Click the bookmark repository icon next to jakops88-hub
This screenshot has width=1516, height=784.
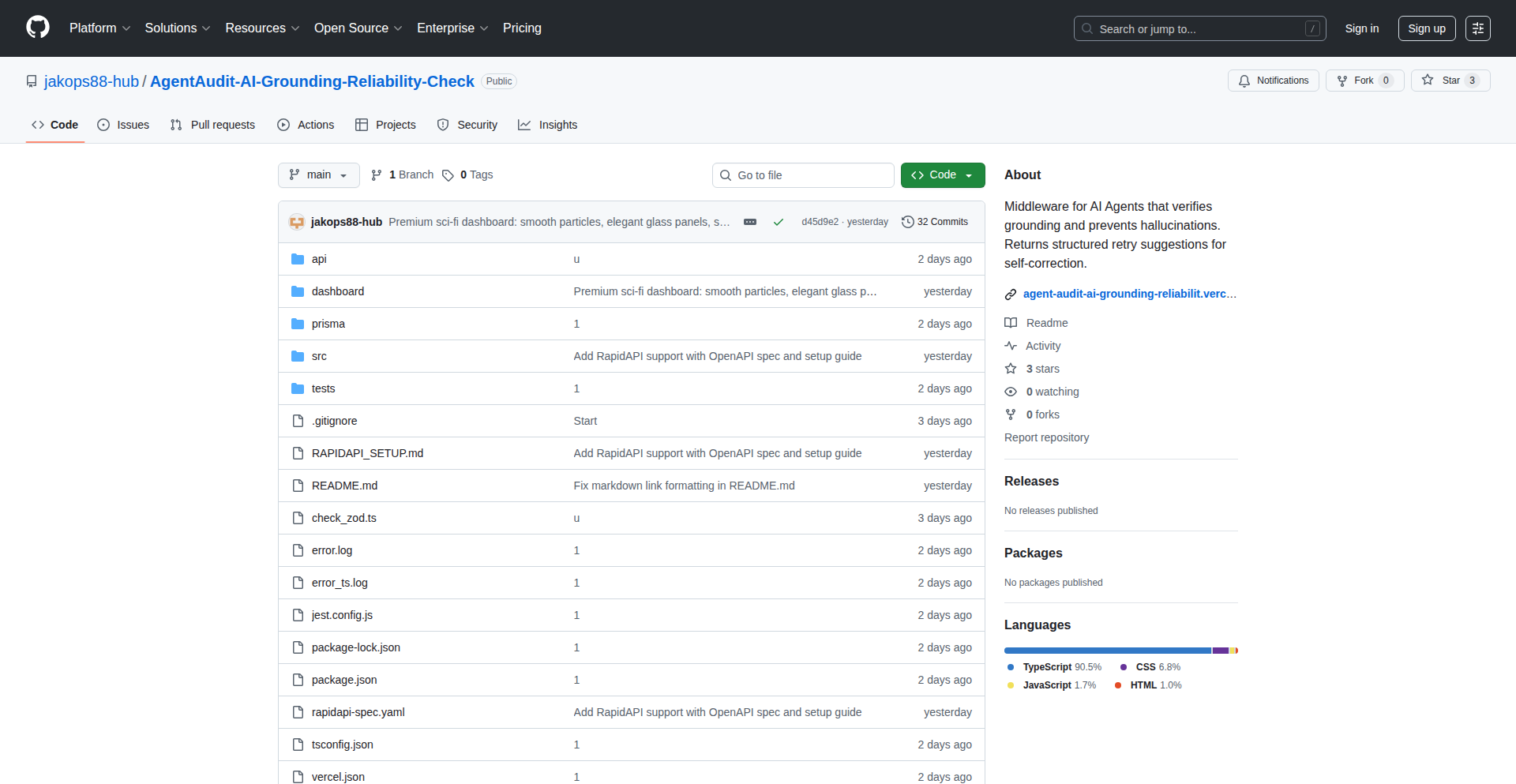pyautogui.click(x=32, y=81)
